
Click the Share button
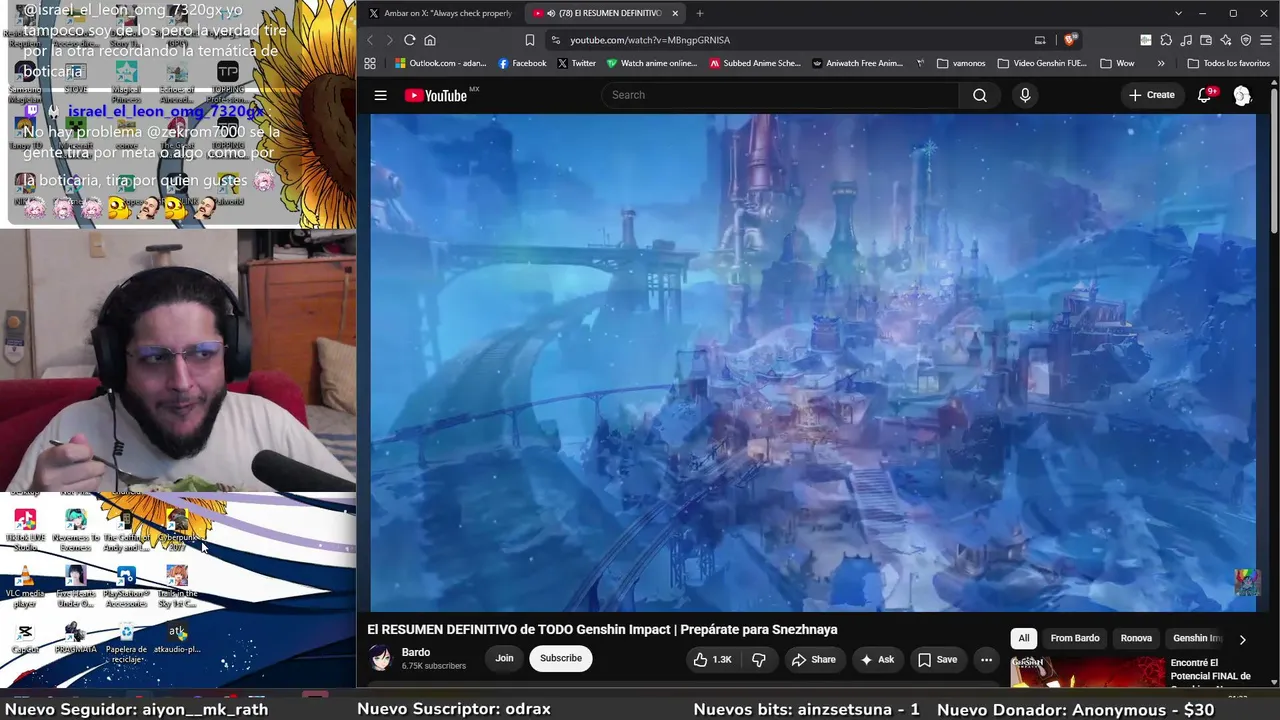[x=813, y=659]
